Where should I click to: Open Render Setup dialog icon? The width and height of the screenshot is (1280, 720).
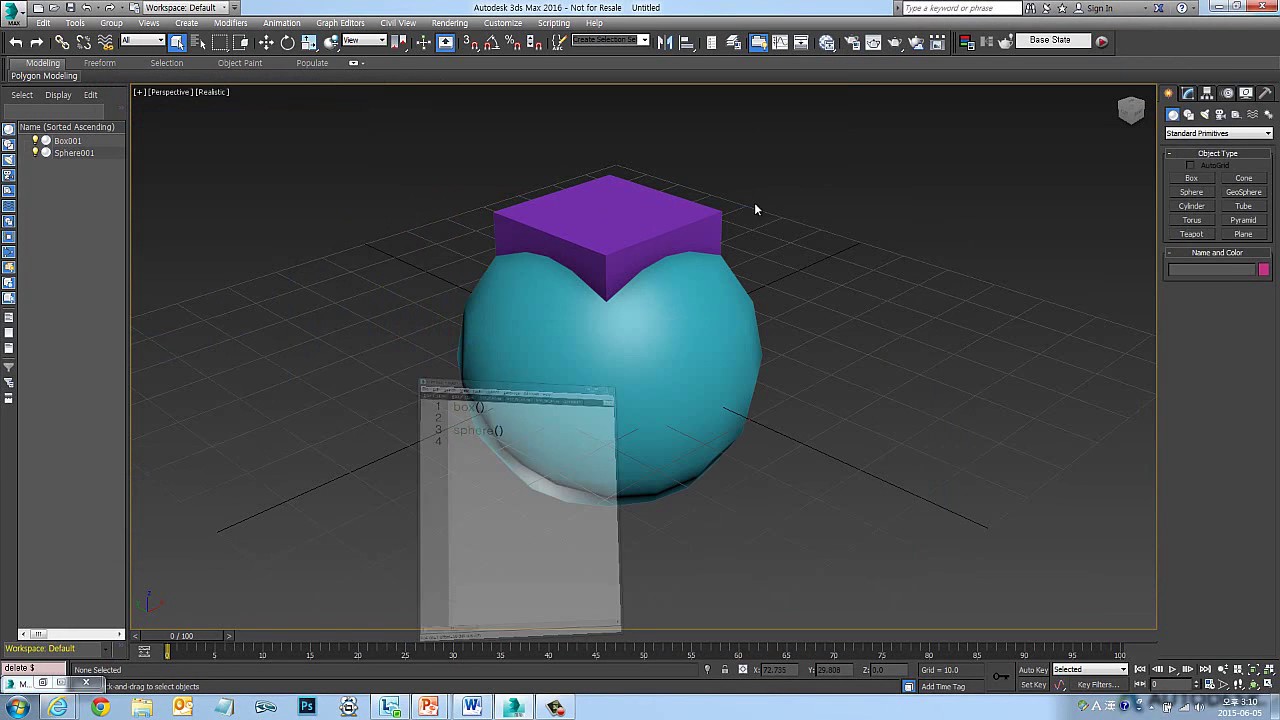(852, 42)
